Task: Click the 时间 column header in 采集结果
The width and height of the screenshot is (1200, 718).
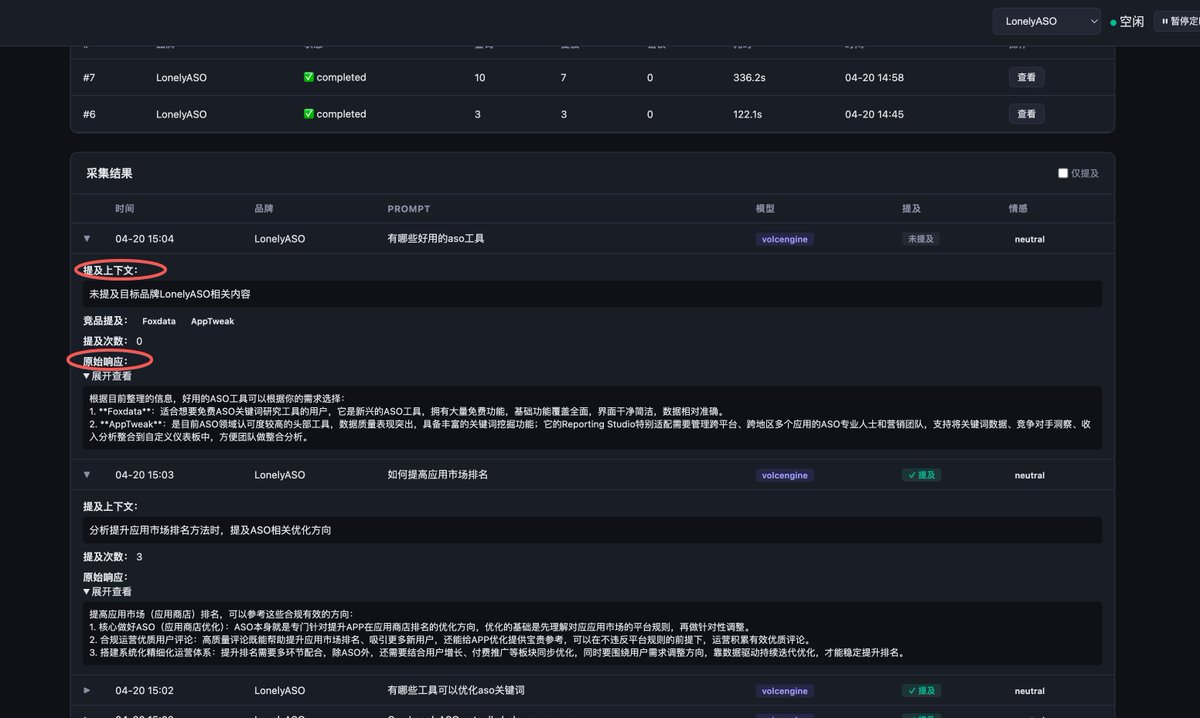Action: click(124, 209)
